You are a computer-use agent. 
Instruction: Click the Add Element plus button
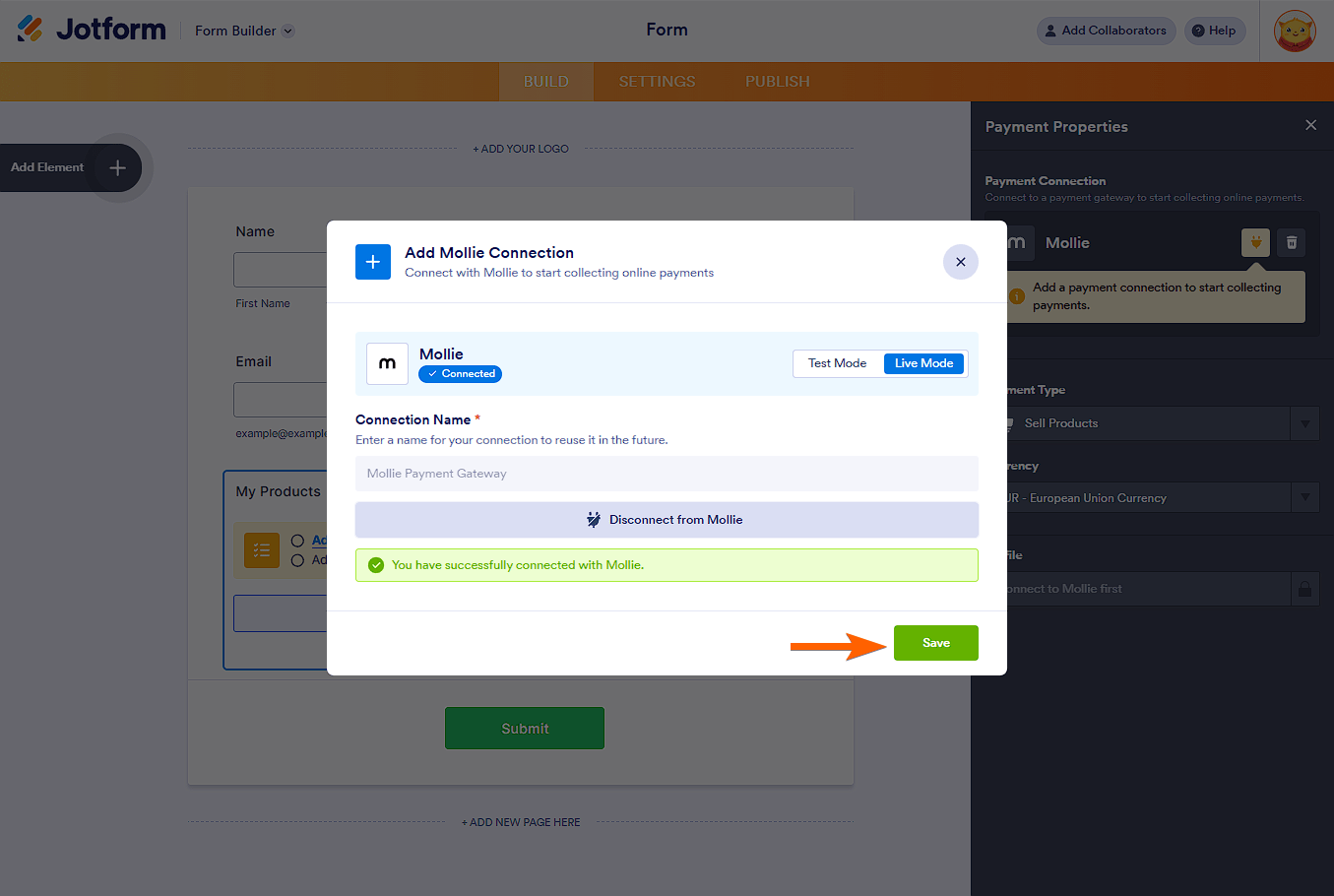point(117,167)
